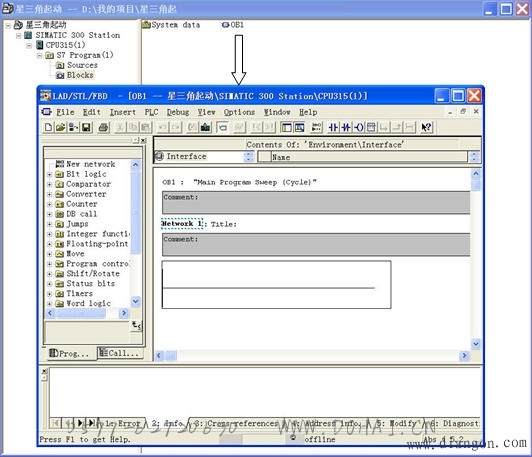Image resolution: width=532 pixels, height=457 pixels.
Task: Close the program elements pane X button
Action: pos(144,140)
